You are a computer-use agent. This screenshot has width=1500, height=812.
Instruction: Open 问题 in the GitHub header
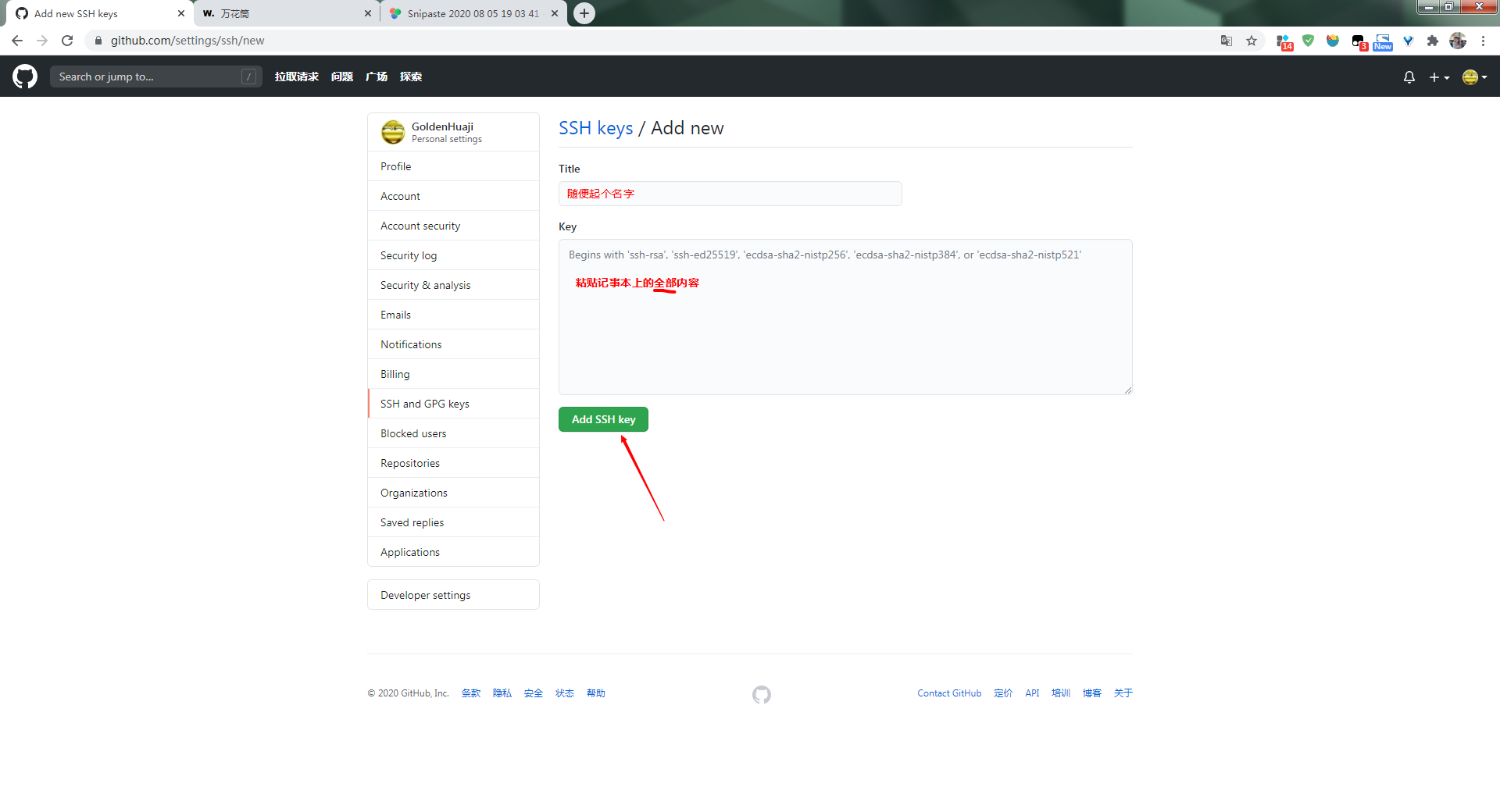tap(342, 77)
